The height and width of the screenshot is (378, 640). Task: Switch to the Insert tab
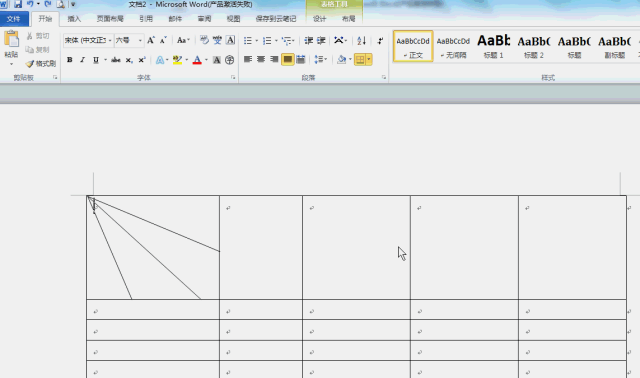74,19
